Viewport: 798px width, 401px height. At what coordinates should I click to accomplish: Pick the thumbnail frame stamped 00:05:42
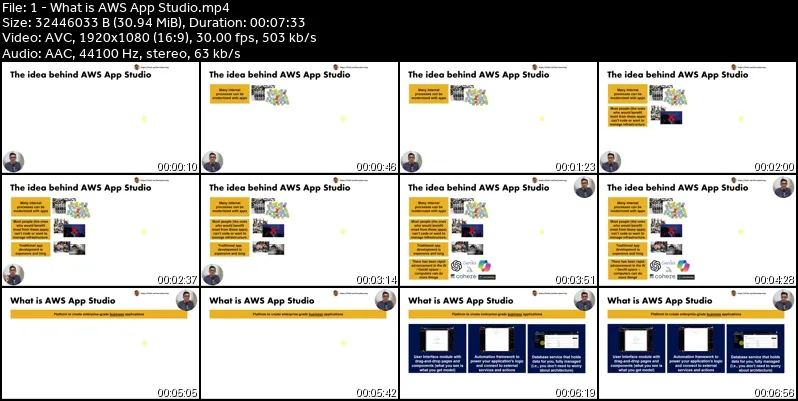[299, 343]
